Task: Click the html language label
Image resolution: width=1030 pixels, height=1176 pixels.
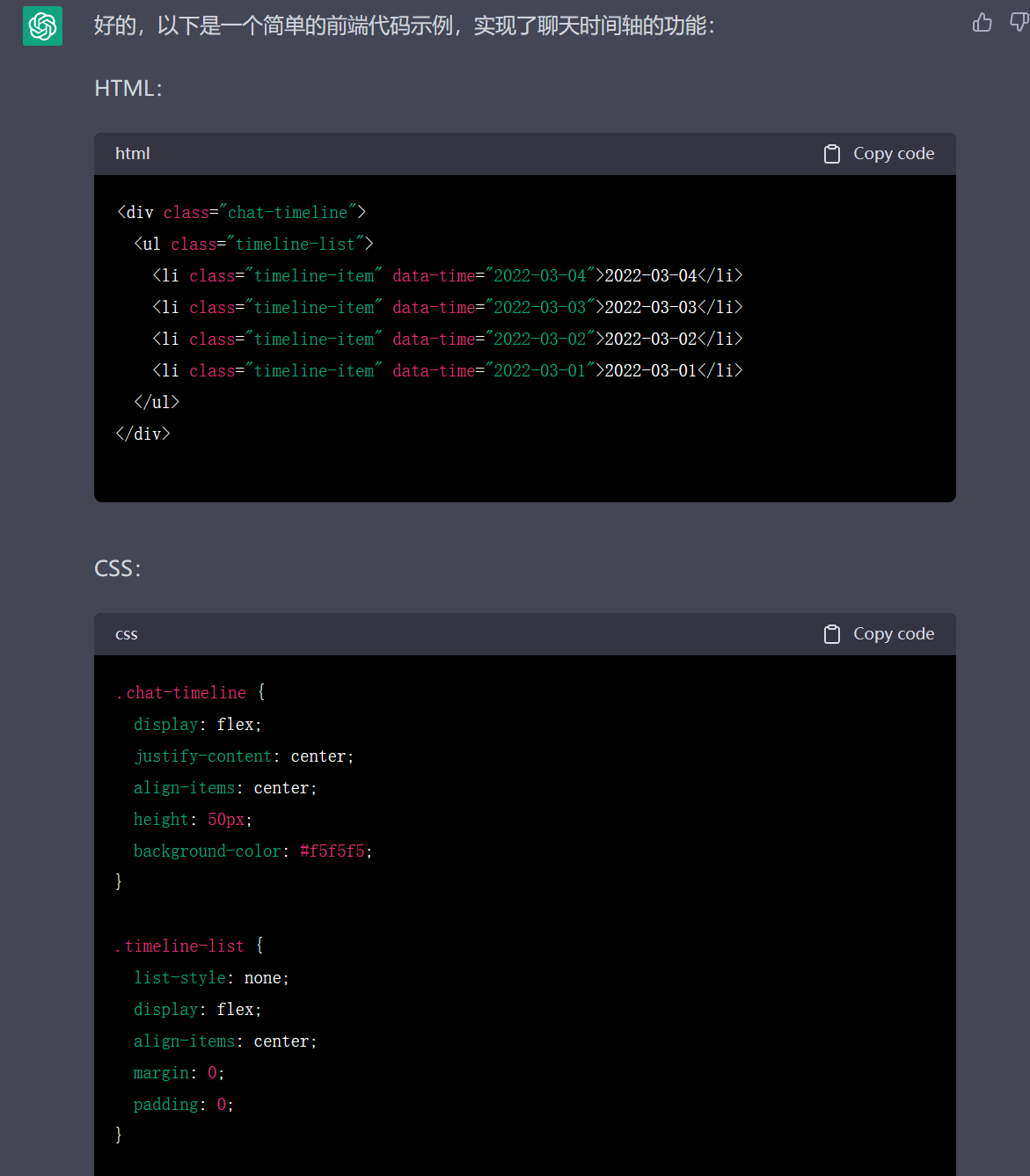Action: pos(133,154)
